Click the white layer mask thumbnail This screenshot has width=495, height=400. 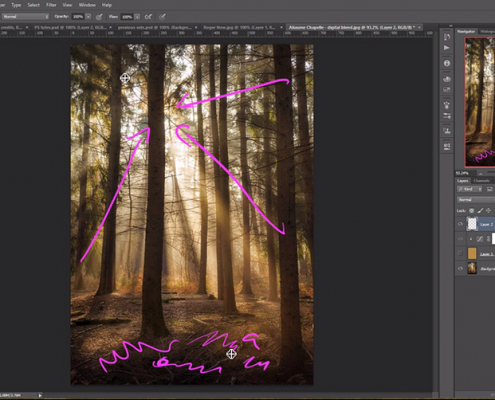point(494,239)
